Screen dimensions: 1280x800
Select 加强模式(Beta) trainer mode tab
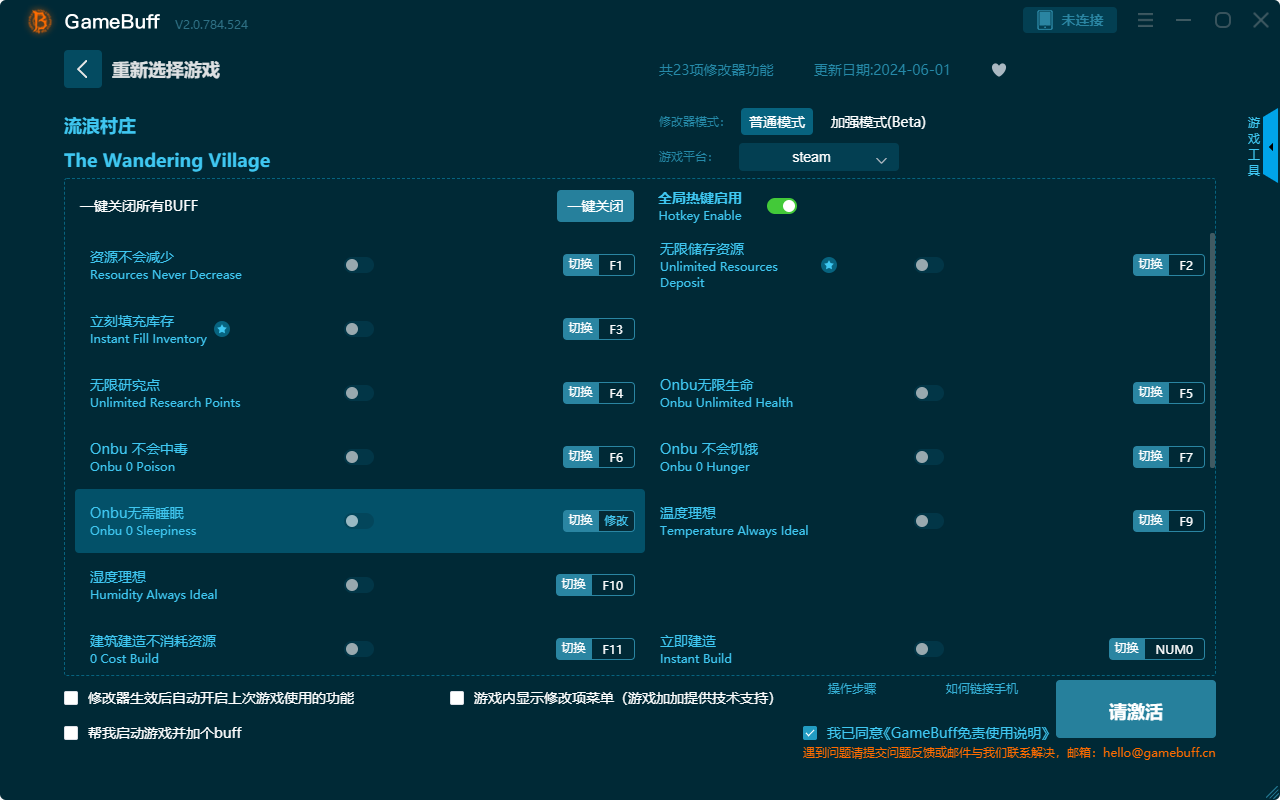[x=878, y=122]
